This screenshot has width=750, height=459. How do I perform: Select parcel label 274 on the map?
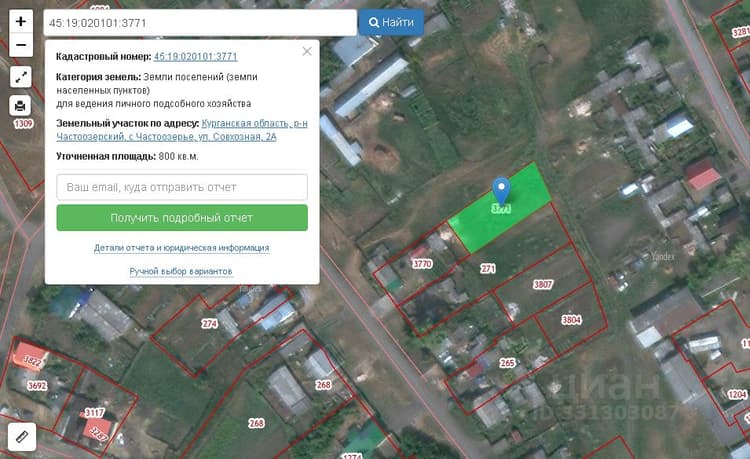[x=210, y=324]
